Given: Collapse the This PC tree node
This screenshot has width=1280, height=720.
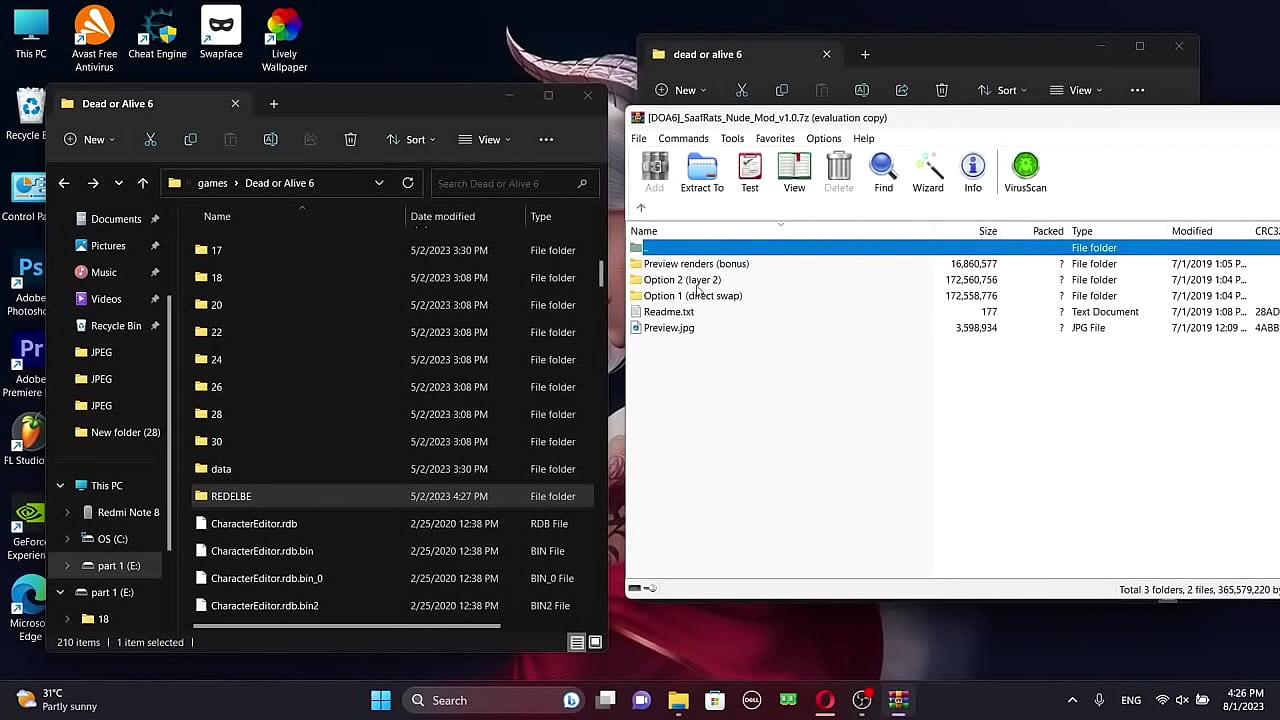Looking at the screenshot, I should tap(60, 486).
